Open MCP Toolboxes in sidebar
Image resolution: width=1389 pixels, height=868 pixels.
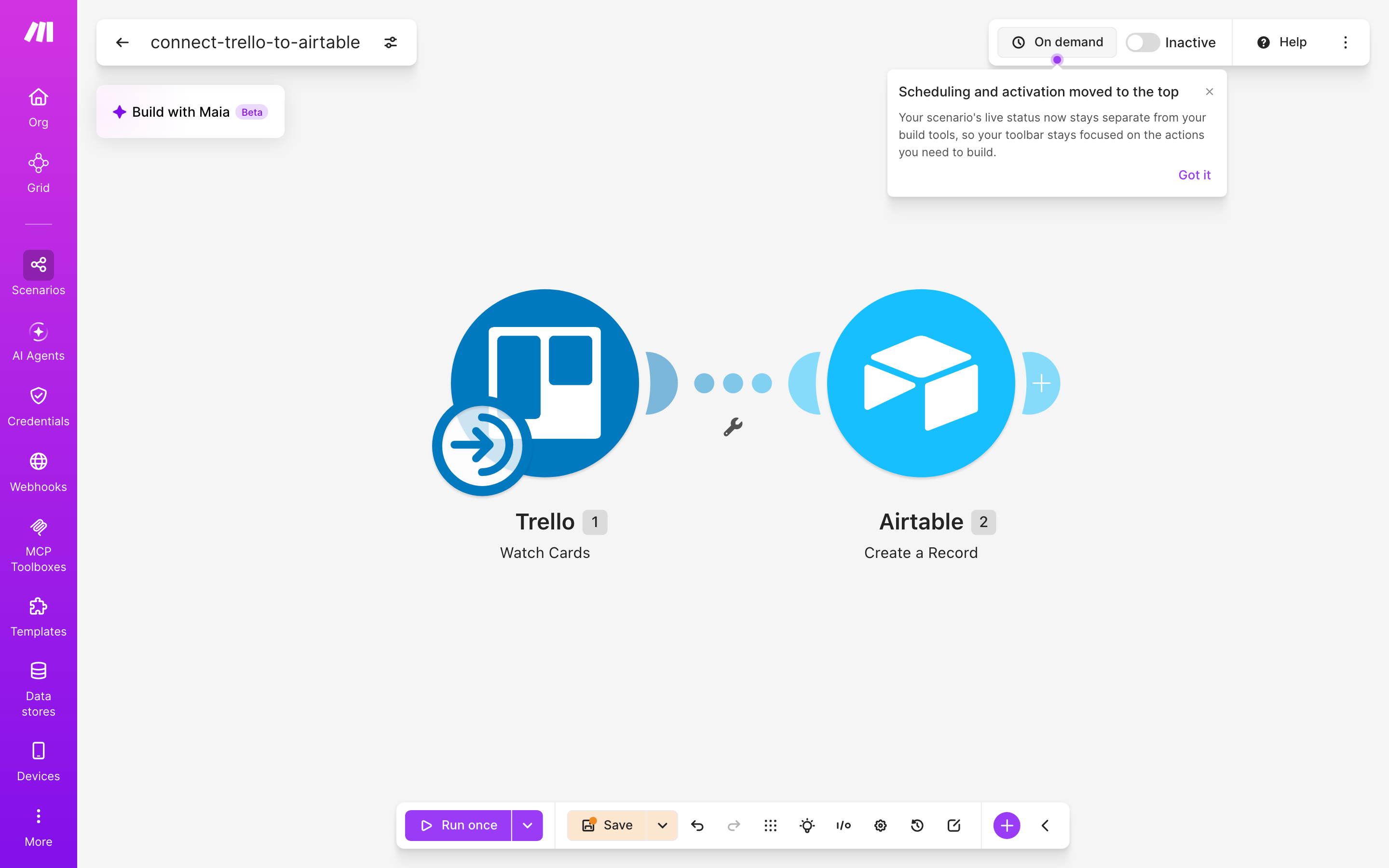[x=39, y=545]
